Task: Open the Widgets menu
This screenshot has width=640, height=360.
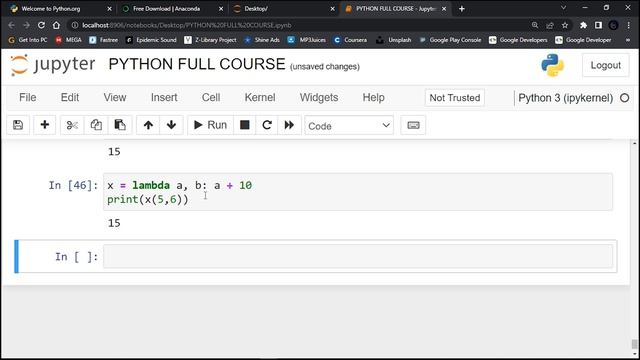Action: tap(319, 98)
